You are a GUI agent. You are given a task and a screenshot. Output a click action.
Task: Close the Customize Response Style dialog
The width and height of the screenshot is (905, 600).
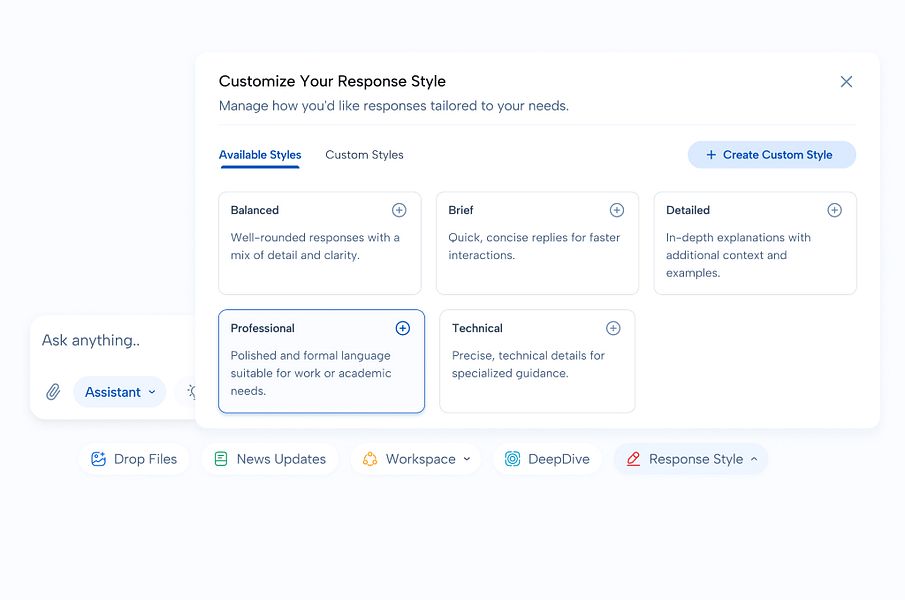846,82
